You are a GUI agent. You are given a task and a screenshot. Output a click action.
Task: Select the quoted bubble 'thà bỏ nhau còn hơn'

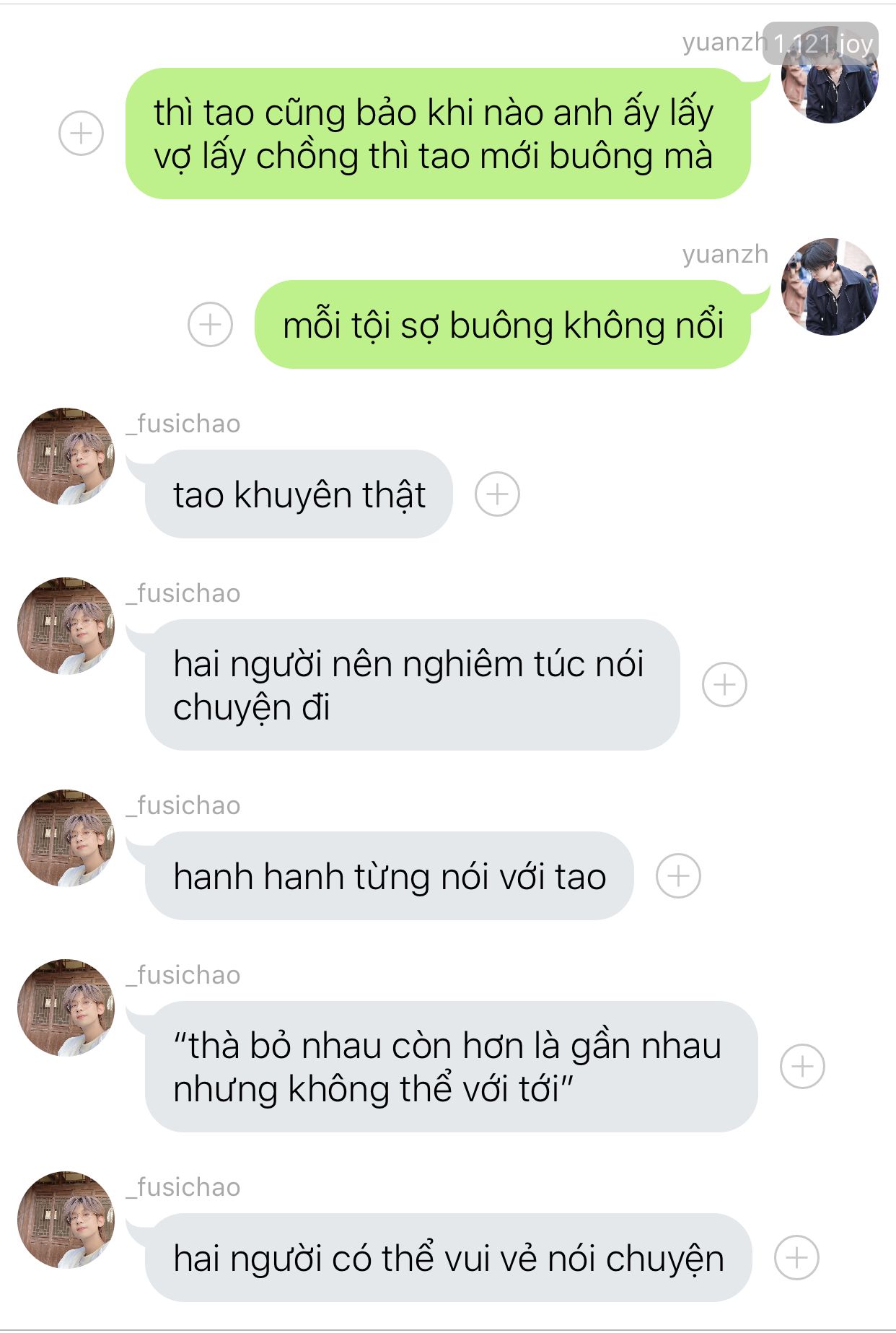[452, 1067]
